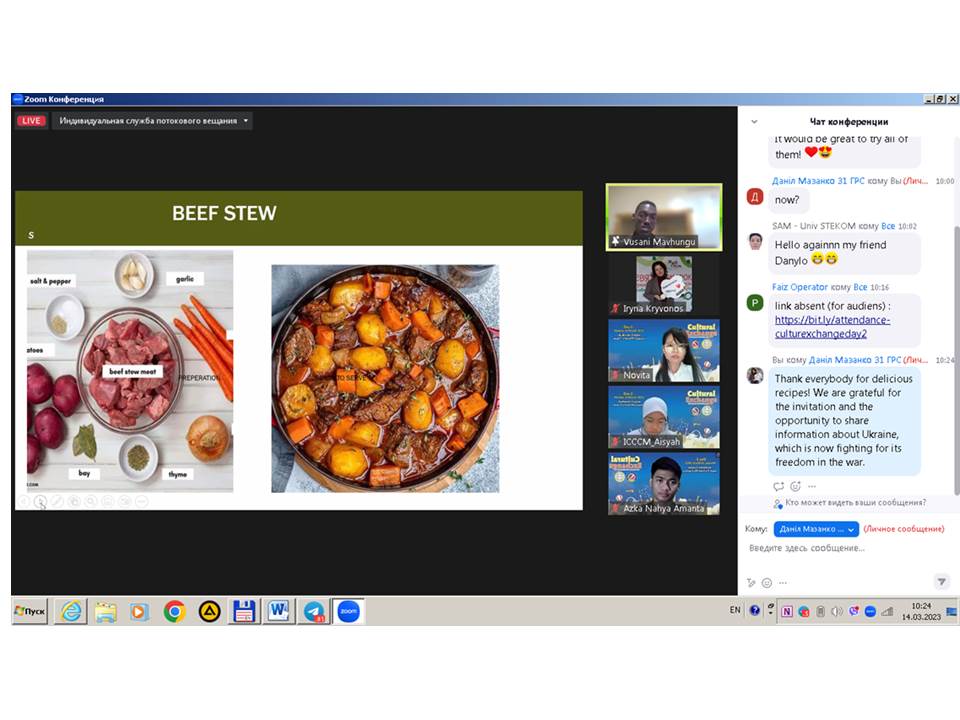
Task: Switch to Microsoft Word in the taskbar
Action: point(279,611)
